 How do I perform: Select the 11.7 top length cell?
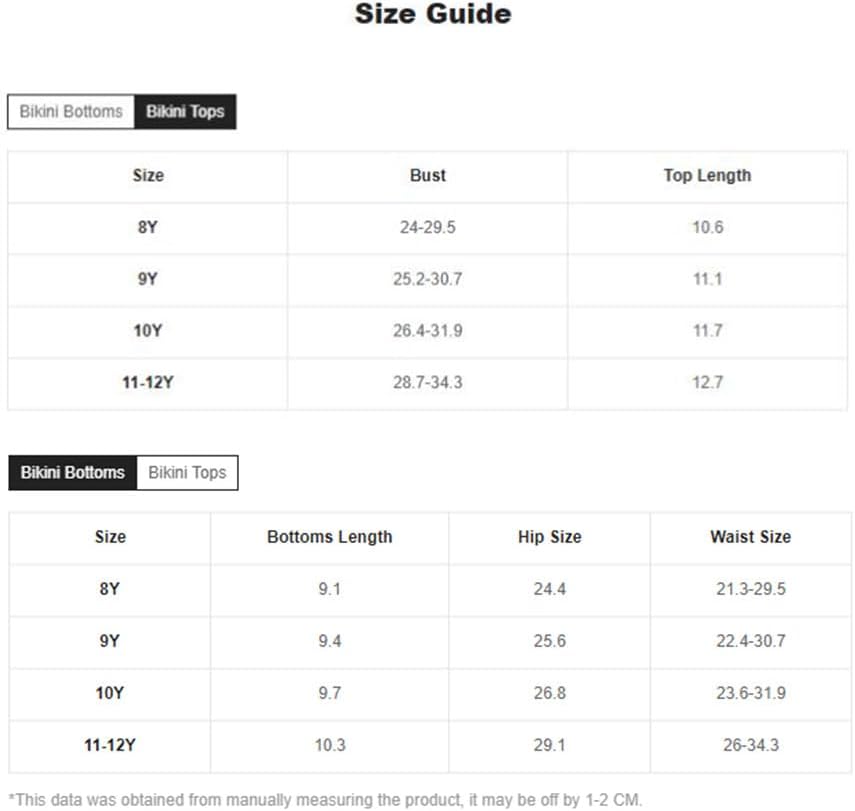click(x=707, y=330)
